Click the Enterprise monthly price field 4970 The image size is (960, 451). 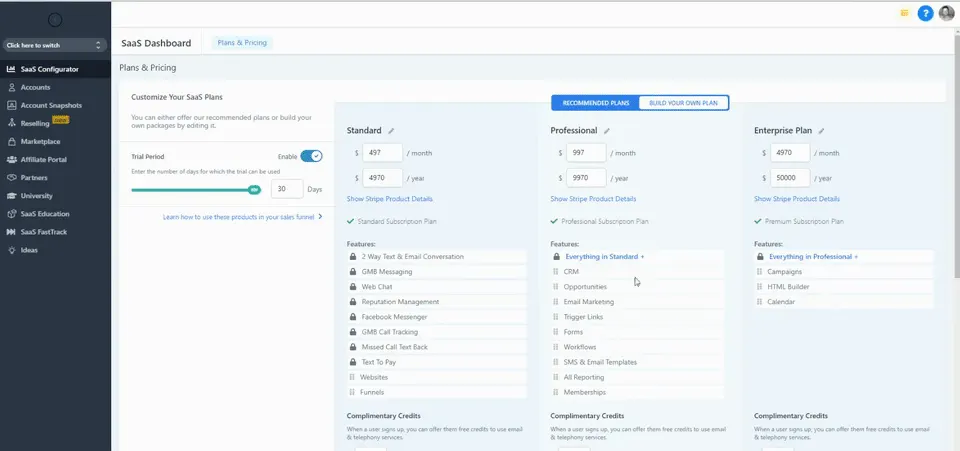790,153
